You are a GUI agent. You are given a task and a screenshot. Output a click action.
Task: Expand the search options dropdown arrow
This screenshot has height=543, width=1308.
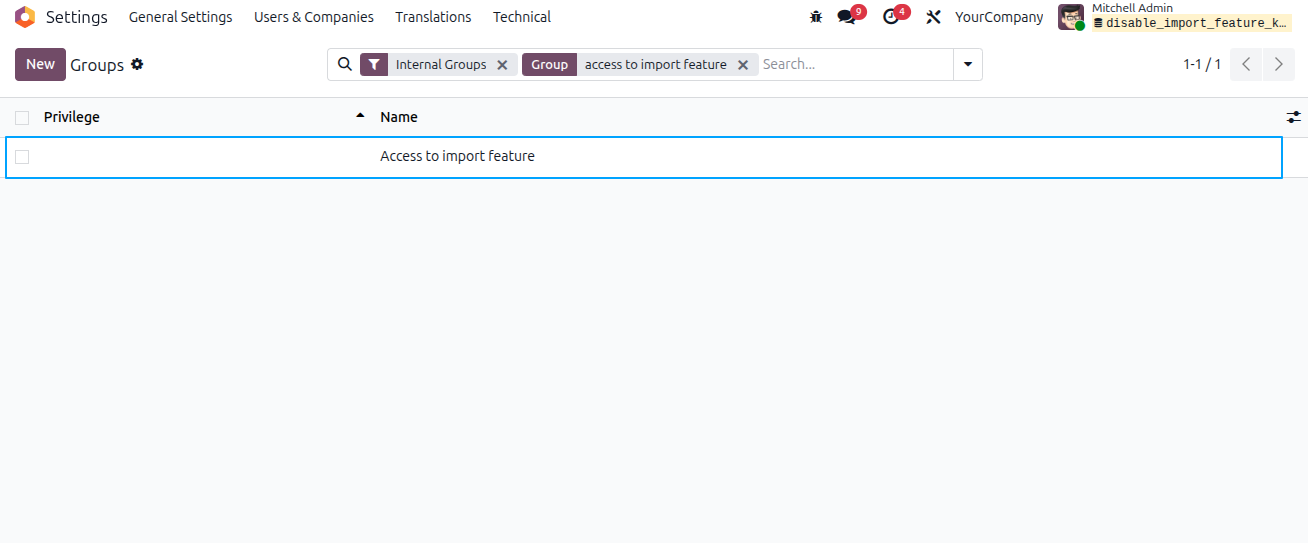coord(968,64)
